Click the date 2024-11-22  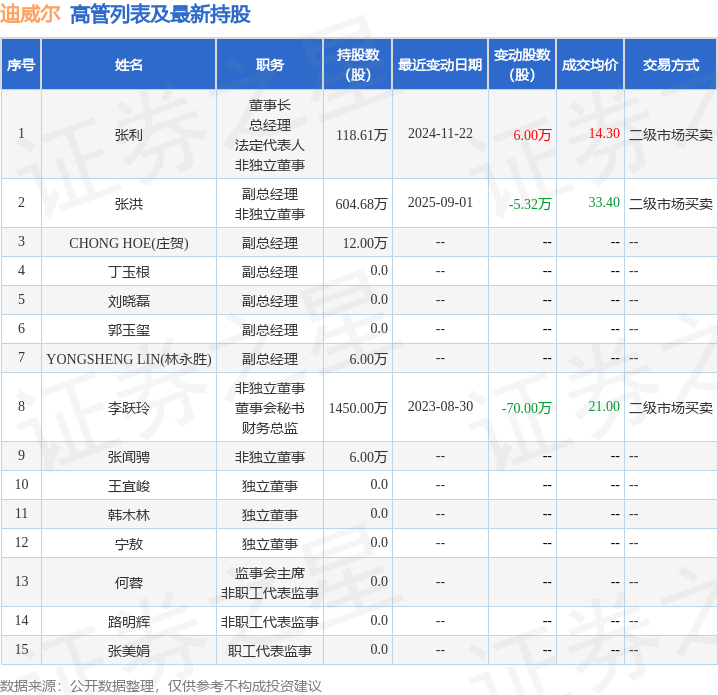tap(440, 133)
